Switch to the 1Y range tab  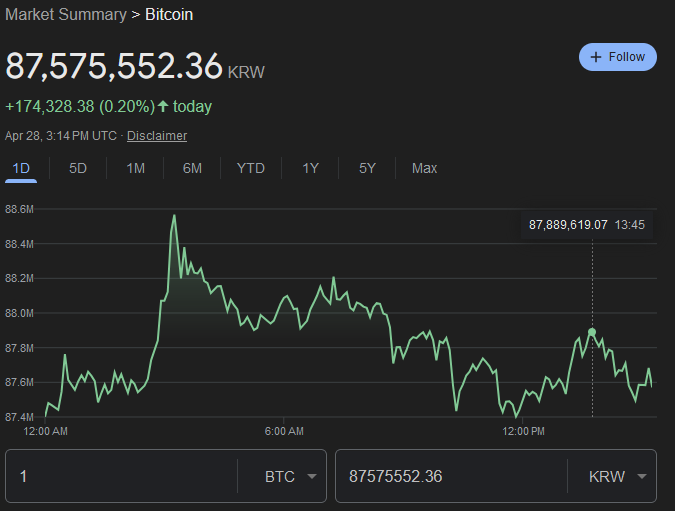pyautogui.click(x=310, y=168)
